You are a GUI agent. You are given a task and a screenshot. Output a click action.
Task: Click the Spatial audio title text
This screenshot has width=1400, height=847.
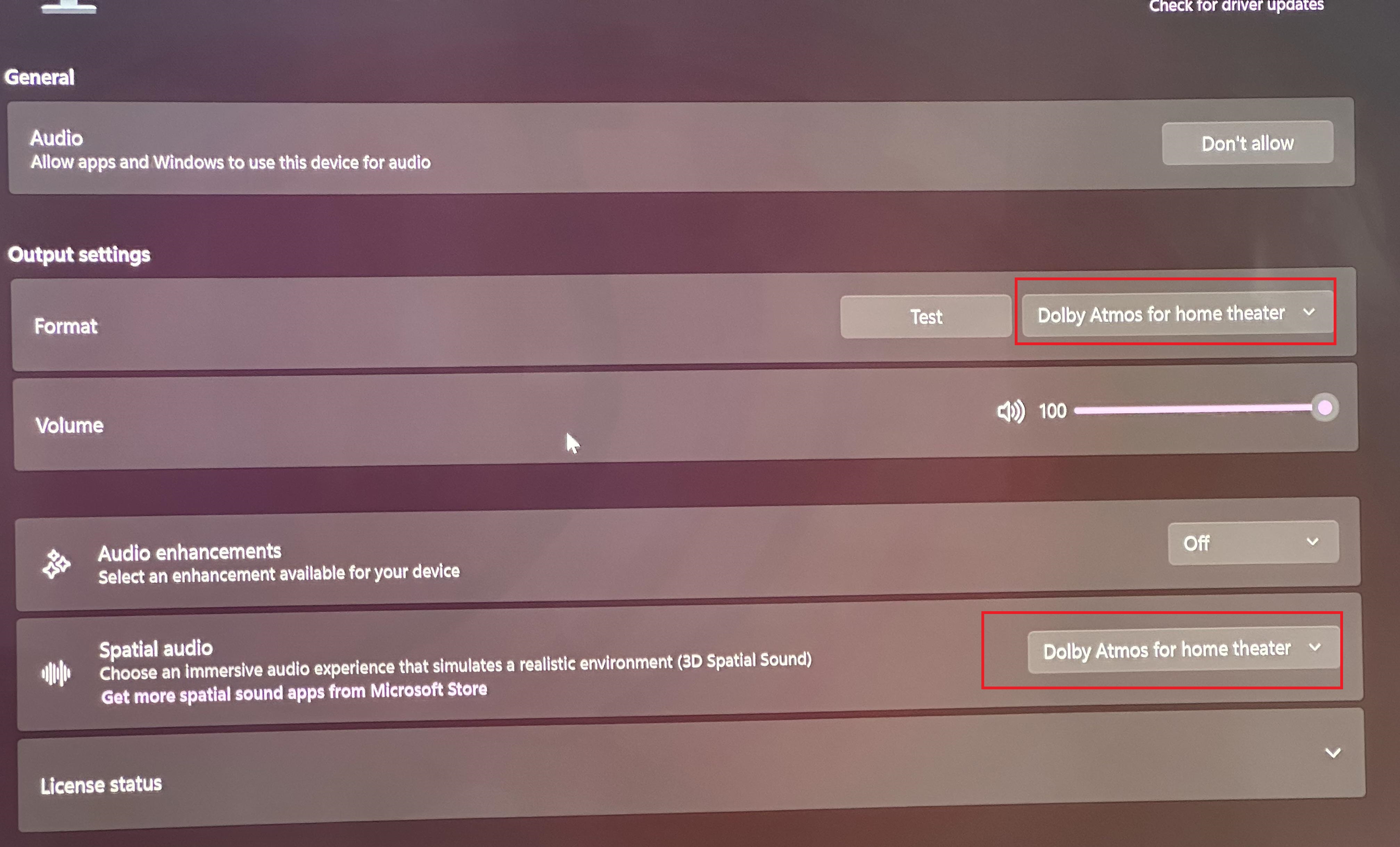(156, 649)
